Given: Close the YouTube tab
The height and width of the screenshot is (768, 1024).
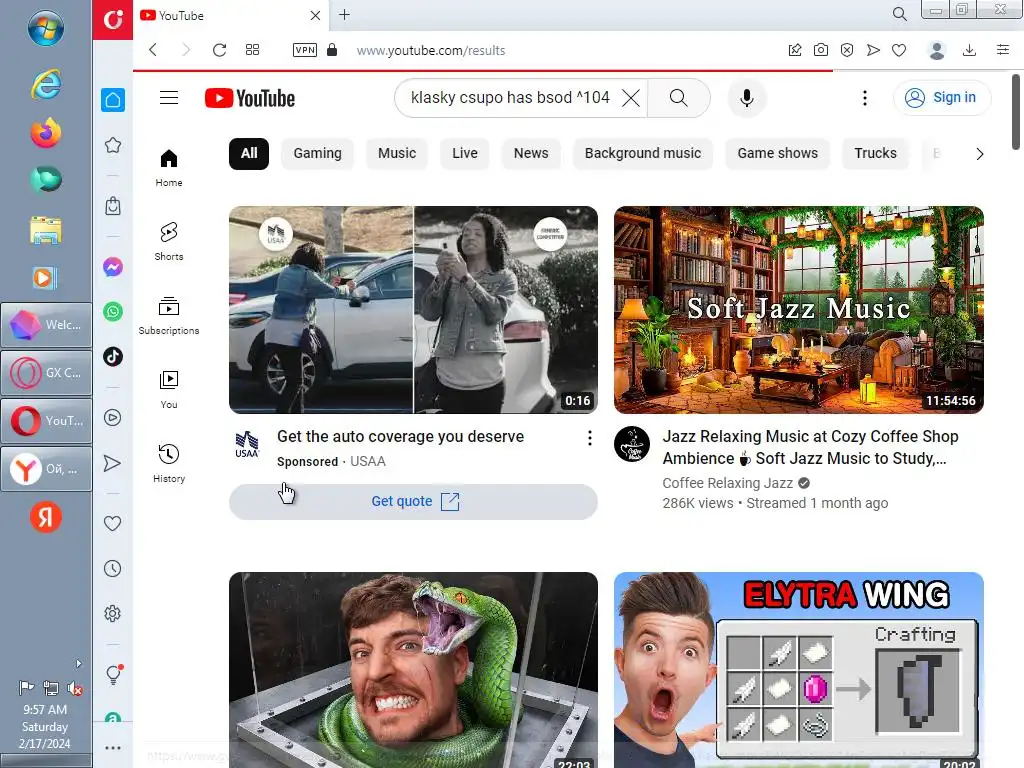Looking at the screenshot, I should click(x=315, y=15).
